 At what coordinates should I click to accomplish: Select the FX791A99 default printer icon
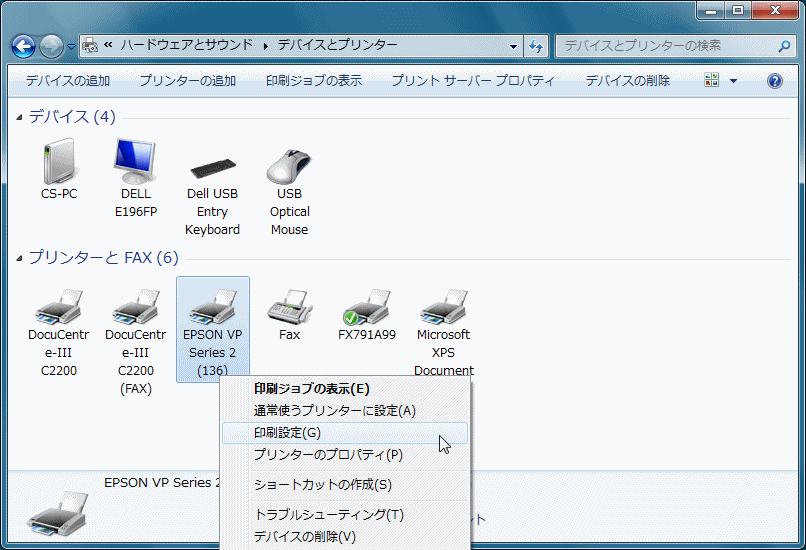[x=367, y=307]
